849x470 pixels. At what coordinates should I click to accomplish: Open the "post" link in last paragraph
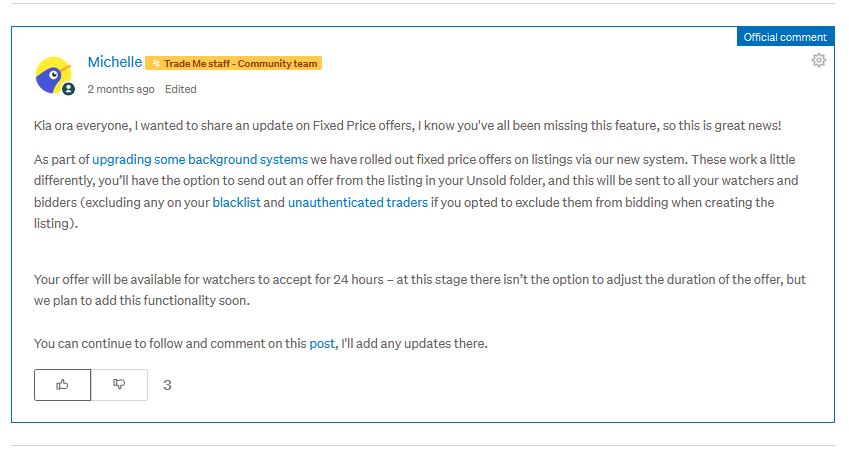321,344
